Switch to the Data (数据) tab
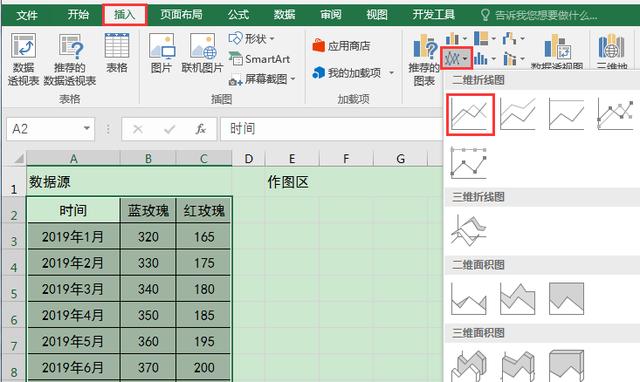 click(284, 15)
